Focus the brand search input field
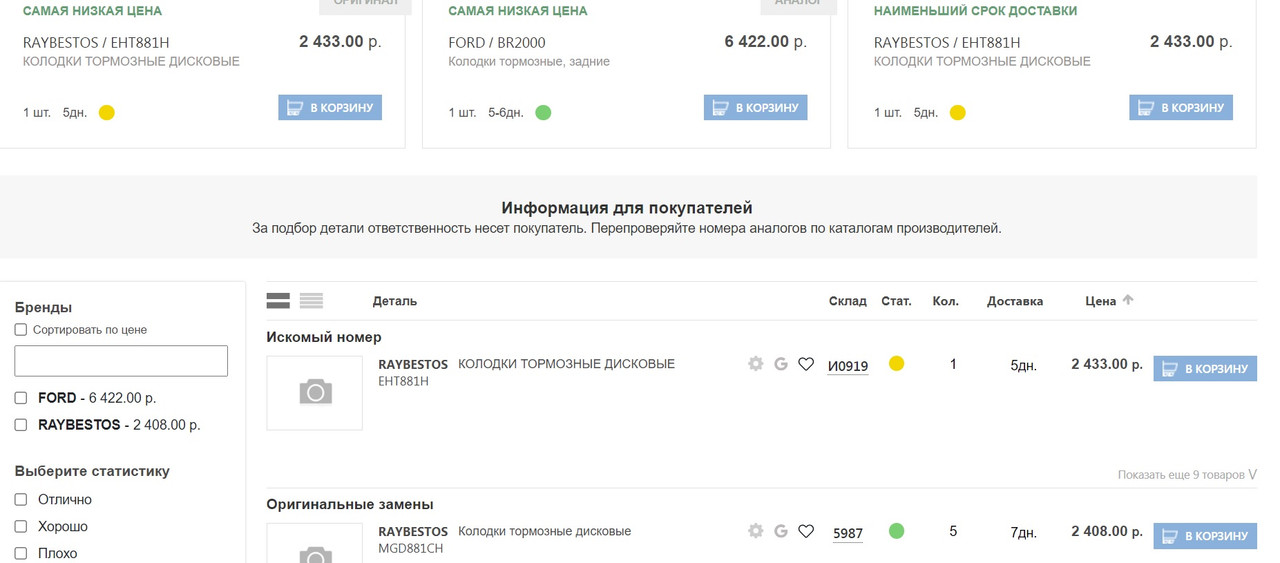The height and width of the screenshot is (563, 1280). point(121,361)
